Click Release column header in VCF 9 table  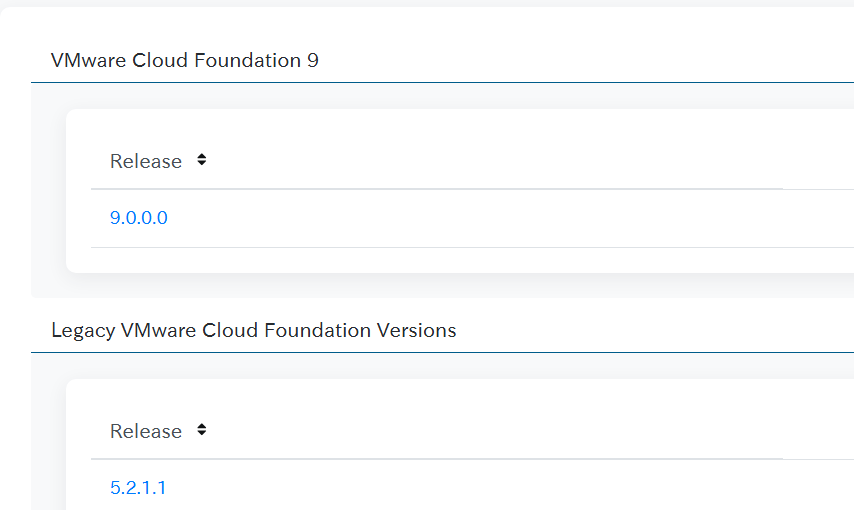point(145,161)
